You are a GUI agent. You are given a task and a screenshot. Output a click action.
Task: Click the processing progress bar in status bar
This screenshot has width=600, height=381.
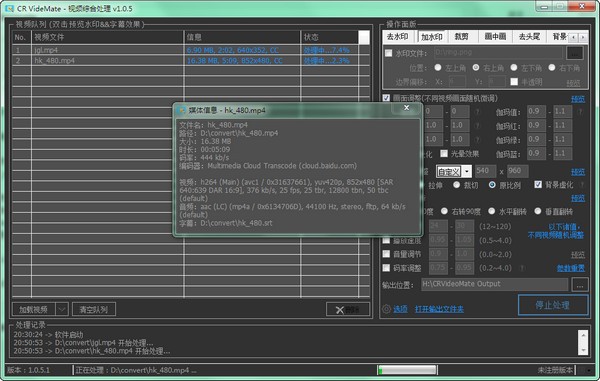(407, 370)
